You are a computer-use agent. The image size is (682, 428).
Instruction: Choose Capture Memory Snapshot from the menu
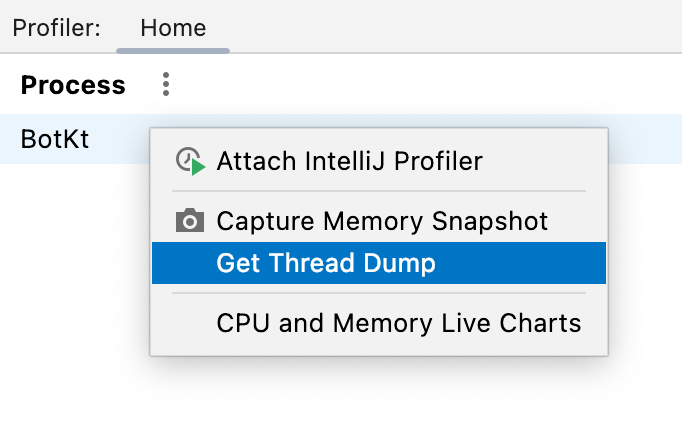click(x=382, y=221)
